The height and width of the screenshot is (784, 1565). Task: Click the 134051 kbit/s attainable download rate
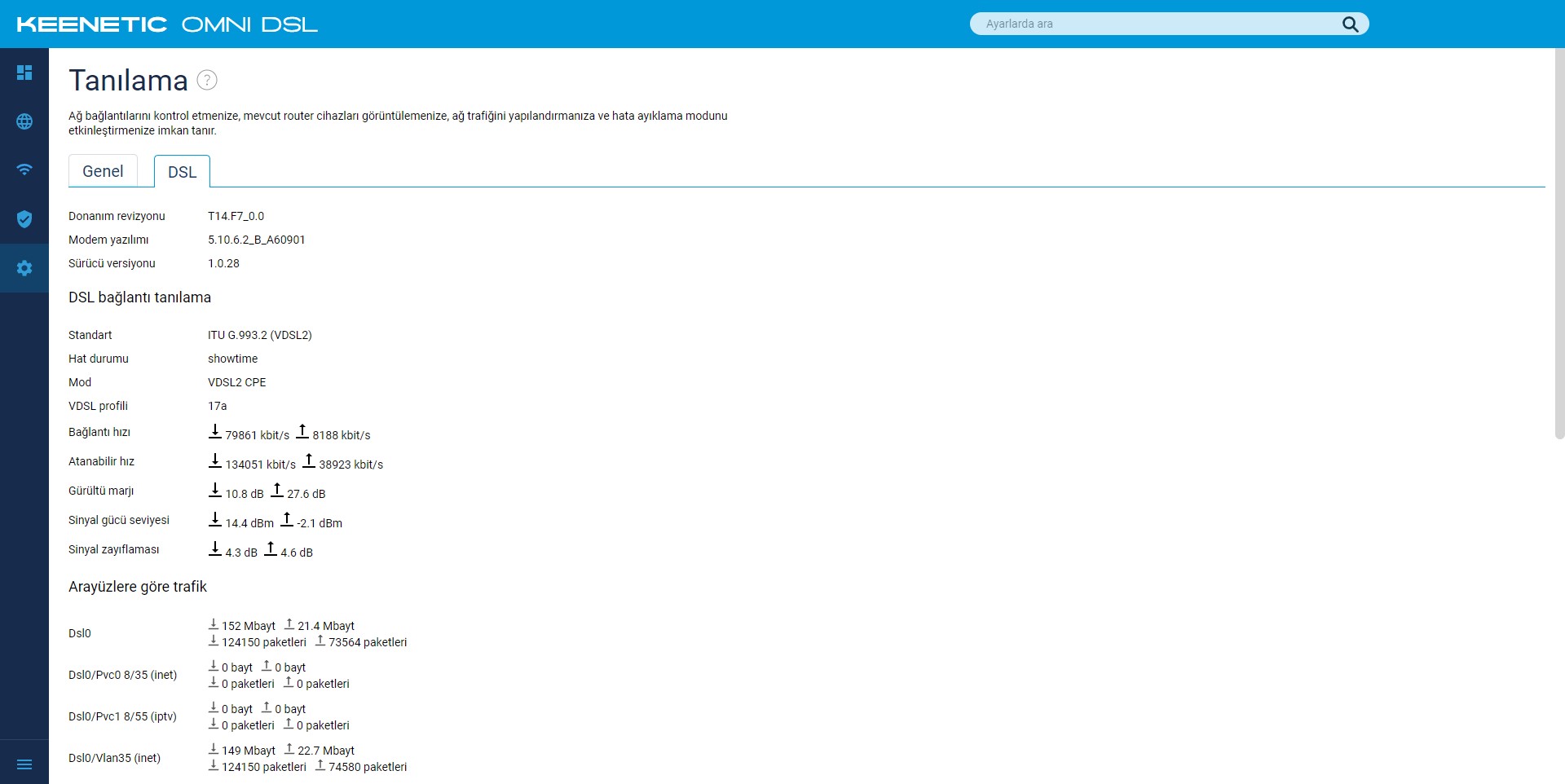(260, 465)
